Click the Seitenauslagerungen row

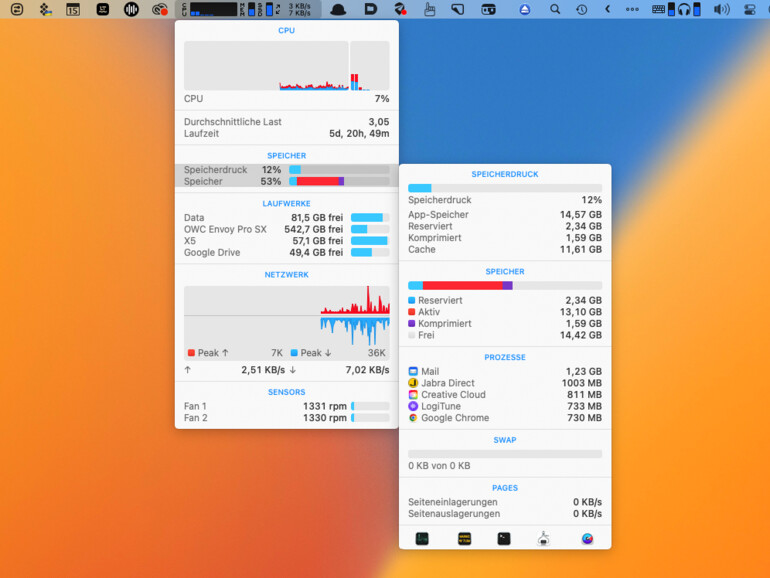[505, 514]
